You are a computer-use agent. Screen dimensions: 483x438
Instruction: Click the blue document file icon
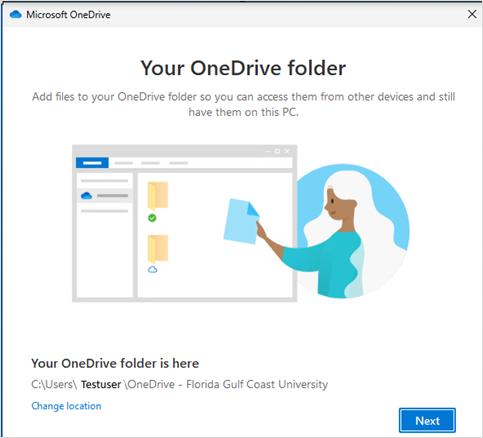click(x=241, y=221)
